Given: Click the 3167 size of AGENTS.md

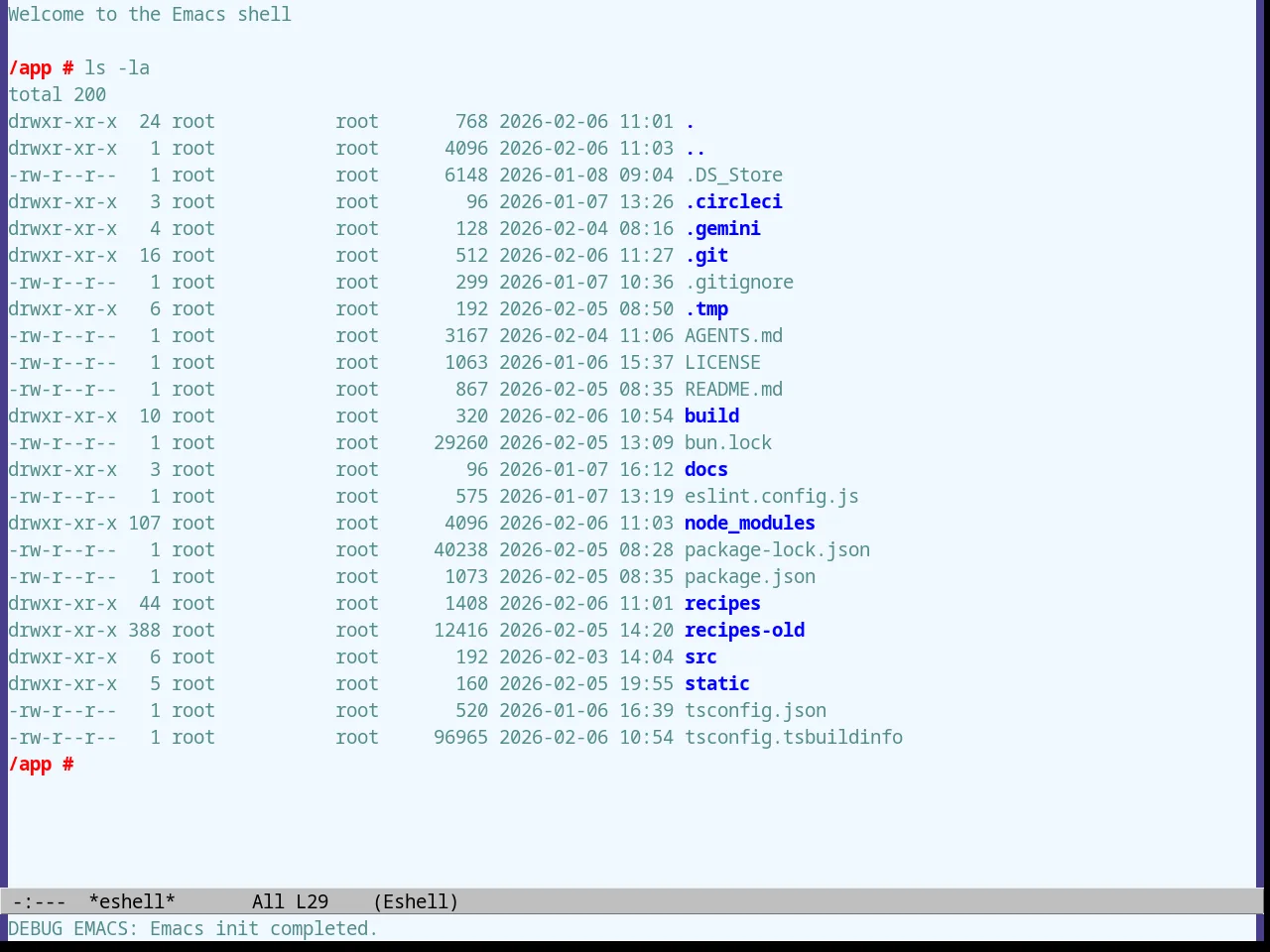Looking at the screenshot, I should [466, 335].
